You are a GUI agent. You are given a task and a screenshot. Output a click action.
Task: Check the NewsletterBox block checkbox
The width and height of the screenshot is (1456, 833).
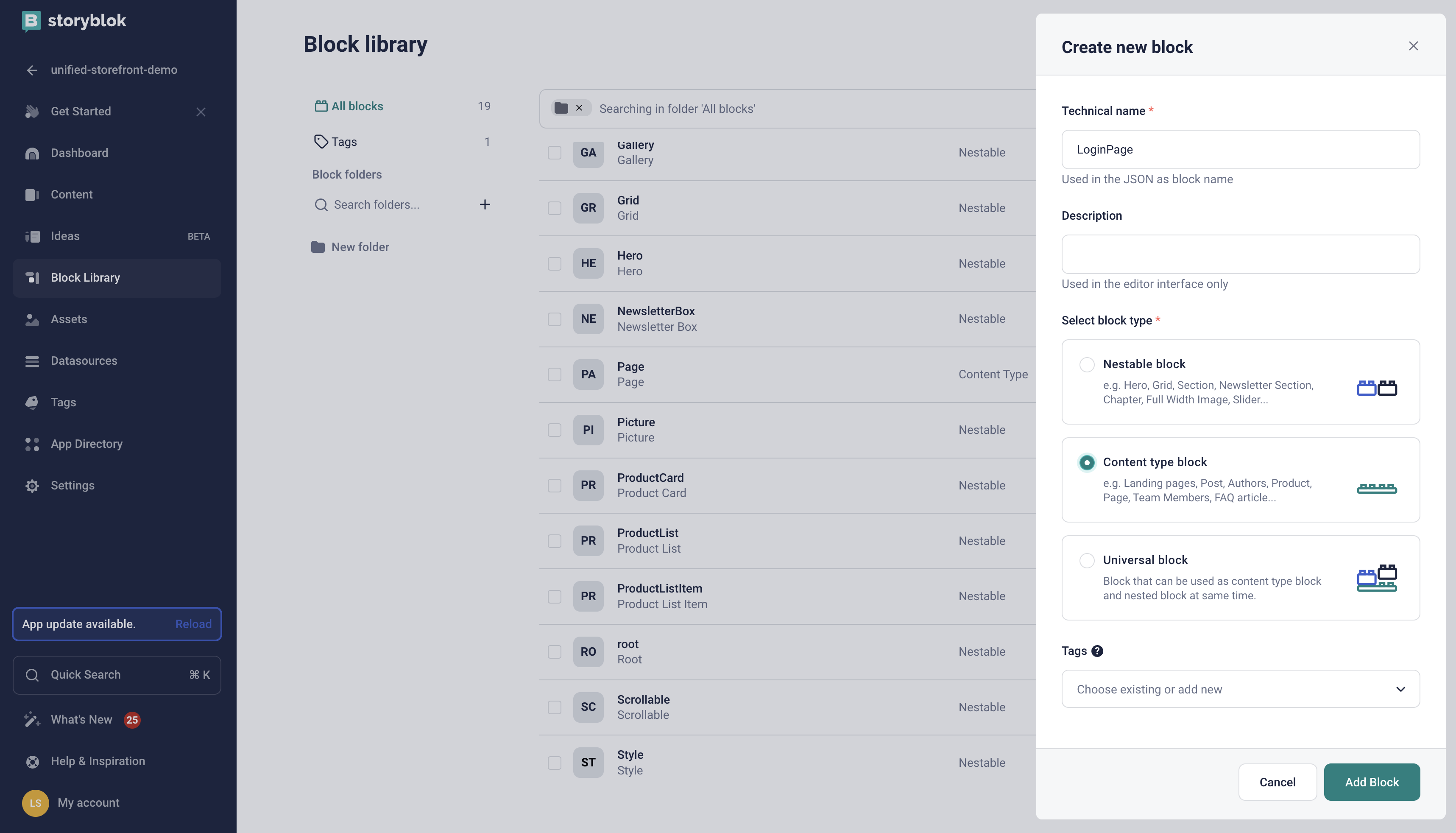[x=554, y=319]
